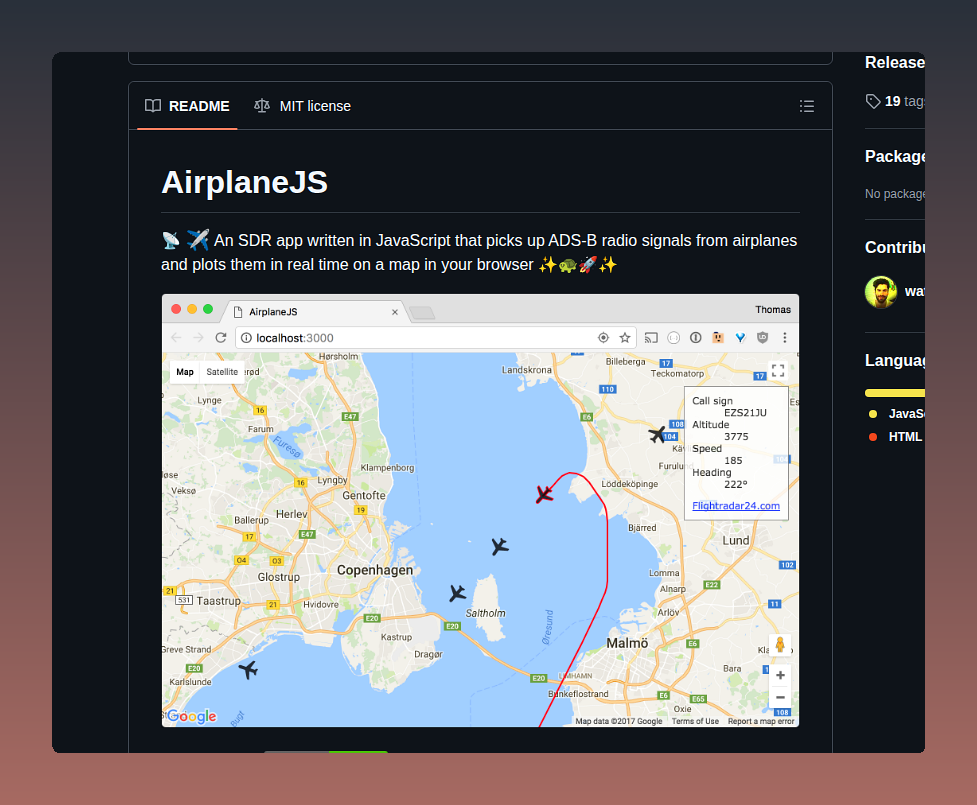Click the Thomas profile name in browser
977x805 pixels.
pyautogui.click(x=773, y=310)
